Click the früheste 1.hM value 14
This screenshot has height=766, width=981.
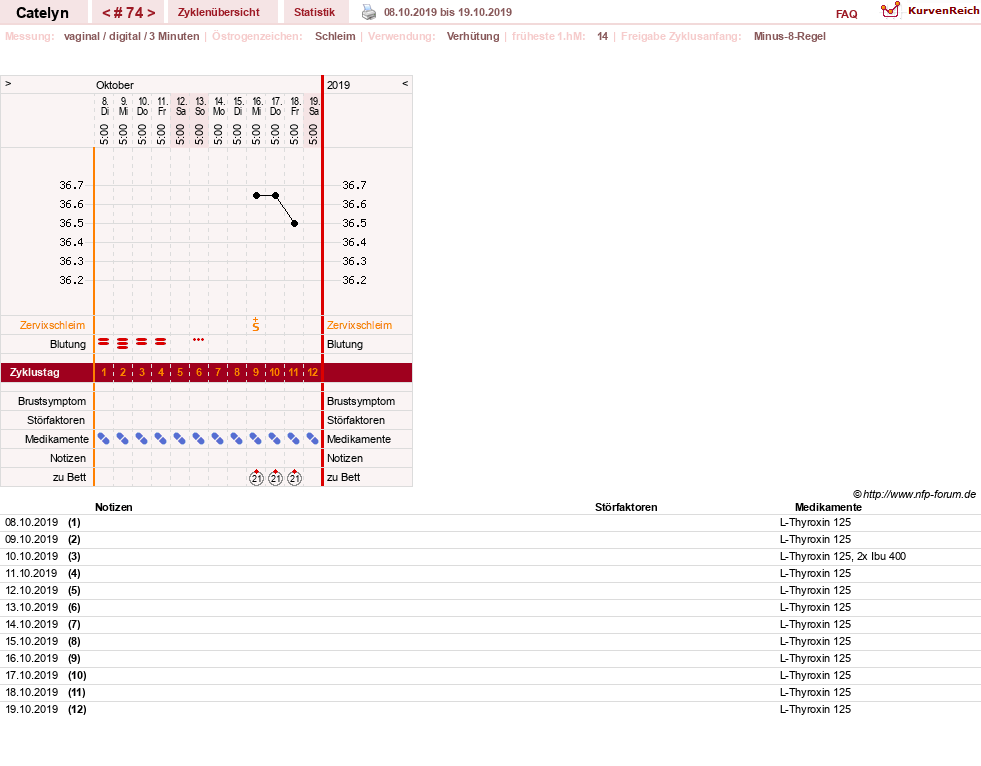point(602,36)
